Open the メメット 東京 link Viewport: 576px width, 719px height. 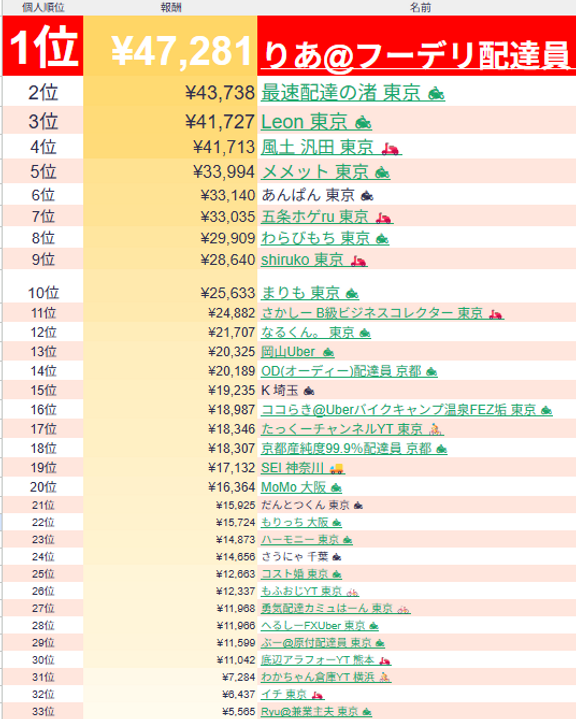pyautogui.click(x=326, y=172)
